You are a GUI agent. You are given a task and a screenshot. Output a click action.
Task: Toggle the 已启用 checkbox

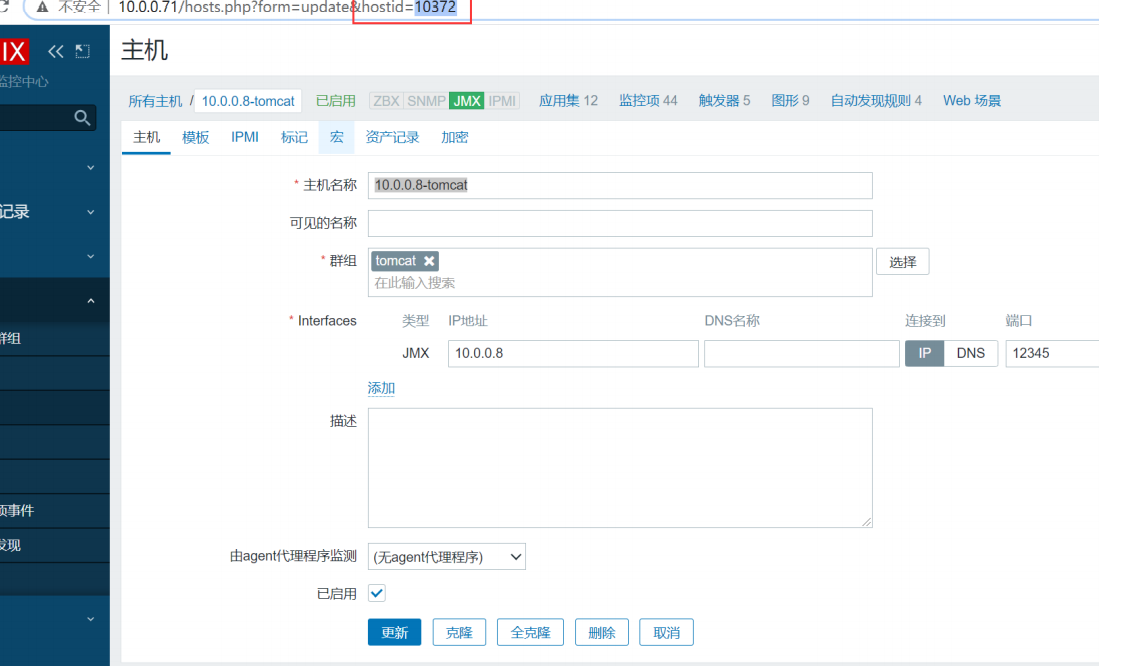point(377,593)
